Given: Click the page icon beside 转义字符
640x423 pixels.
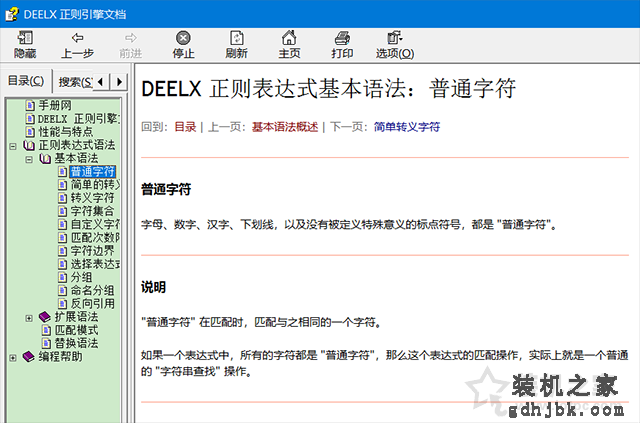Looking at the screenshot, I should click(x=62, y=198).
